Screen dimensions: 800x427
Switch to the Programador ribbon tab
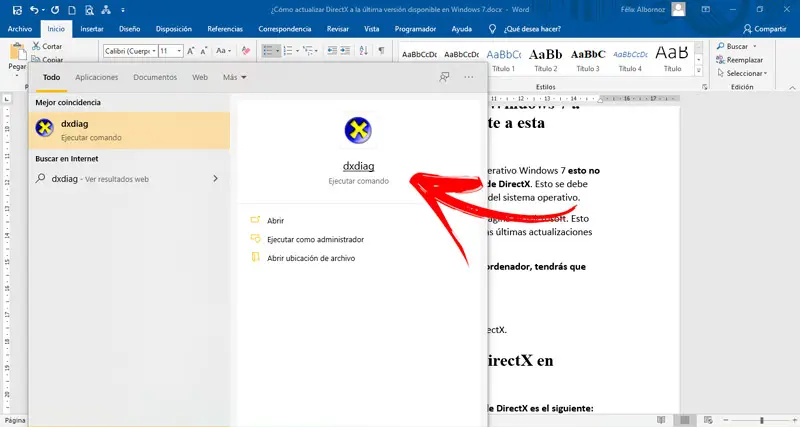click(415, 29)
